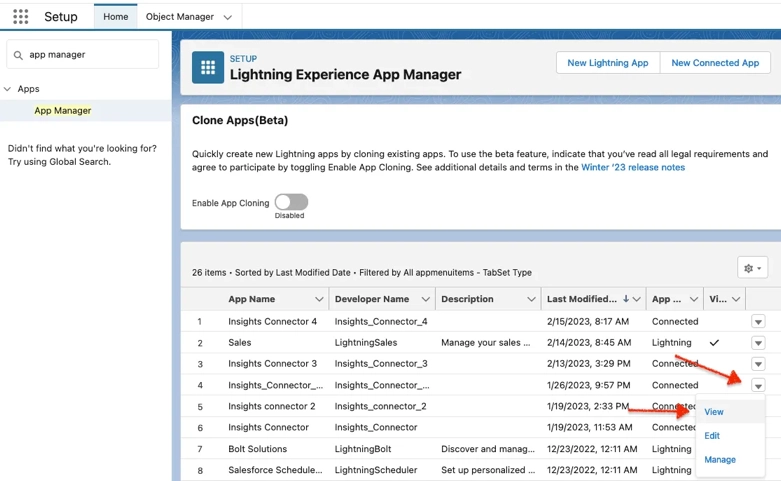Image resolution: width=781 pixels, height=481 pixels.
Task: Click sort arrow on Last Modified column
Action: click(626, 299)
